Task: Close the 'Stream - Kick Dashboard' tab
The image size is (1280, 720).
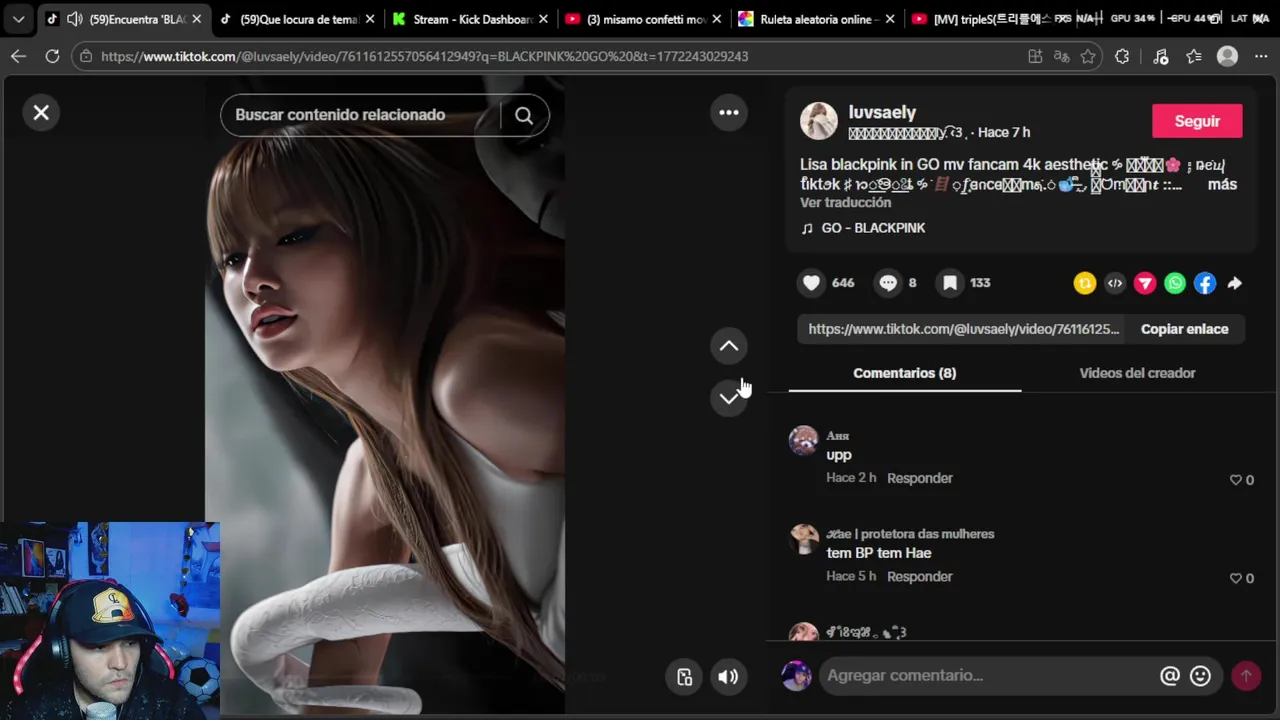Action: [544, 19]
